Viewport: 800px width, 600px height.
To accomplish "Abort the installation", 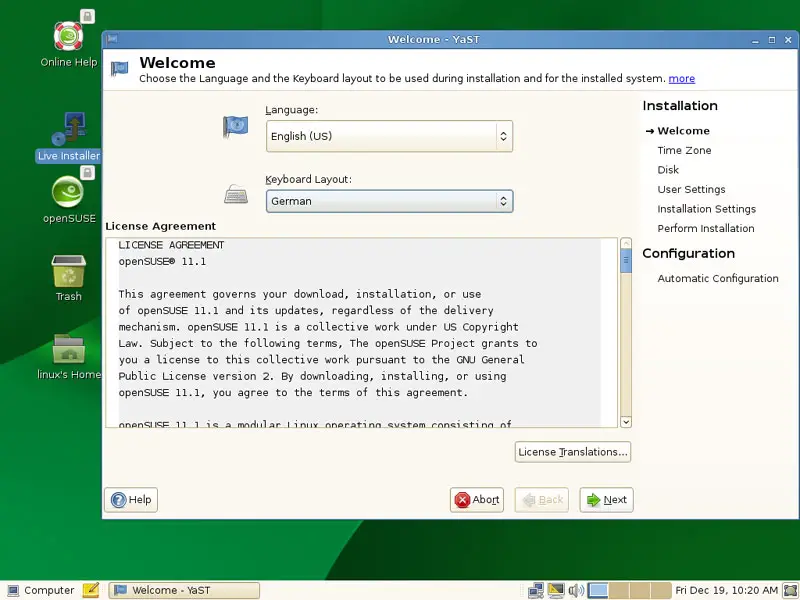I will pyautogui.click(x=477, y=499).
